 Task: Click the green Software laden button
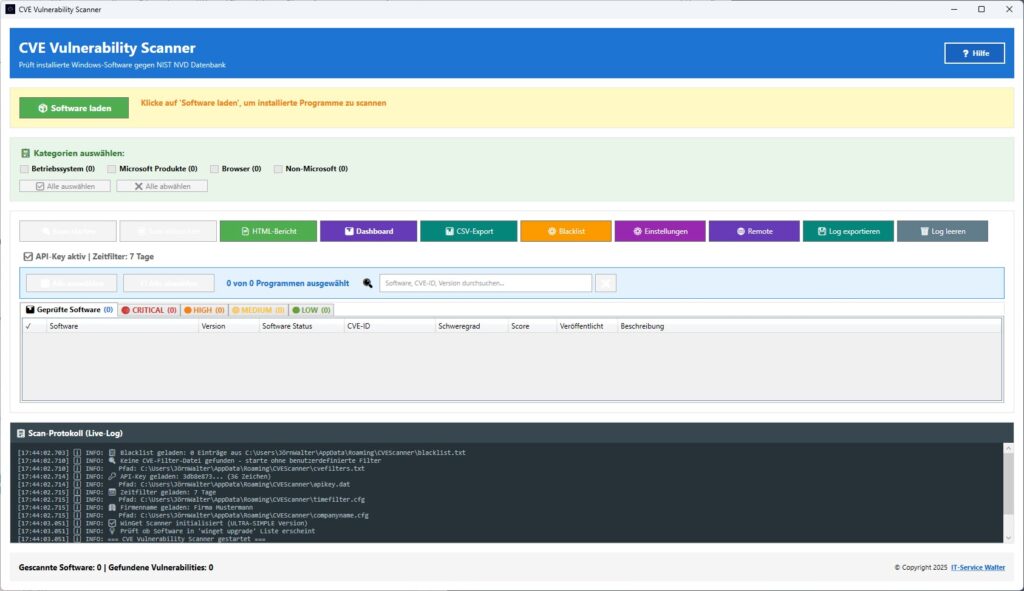coord(74,106)
